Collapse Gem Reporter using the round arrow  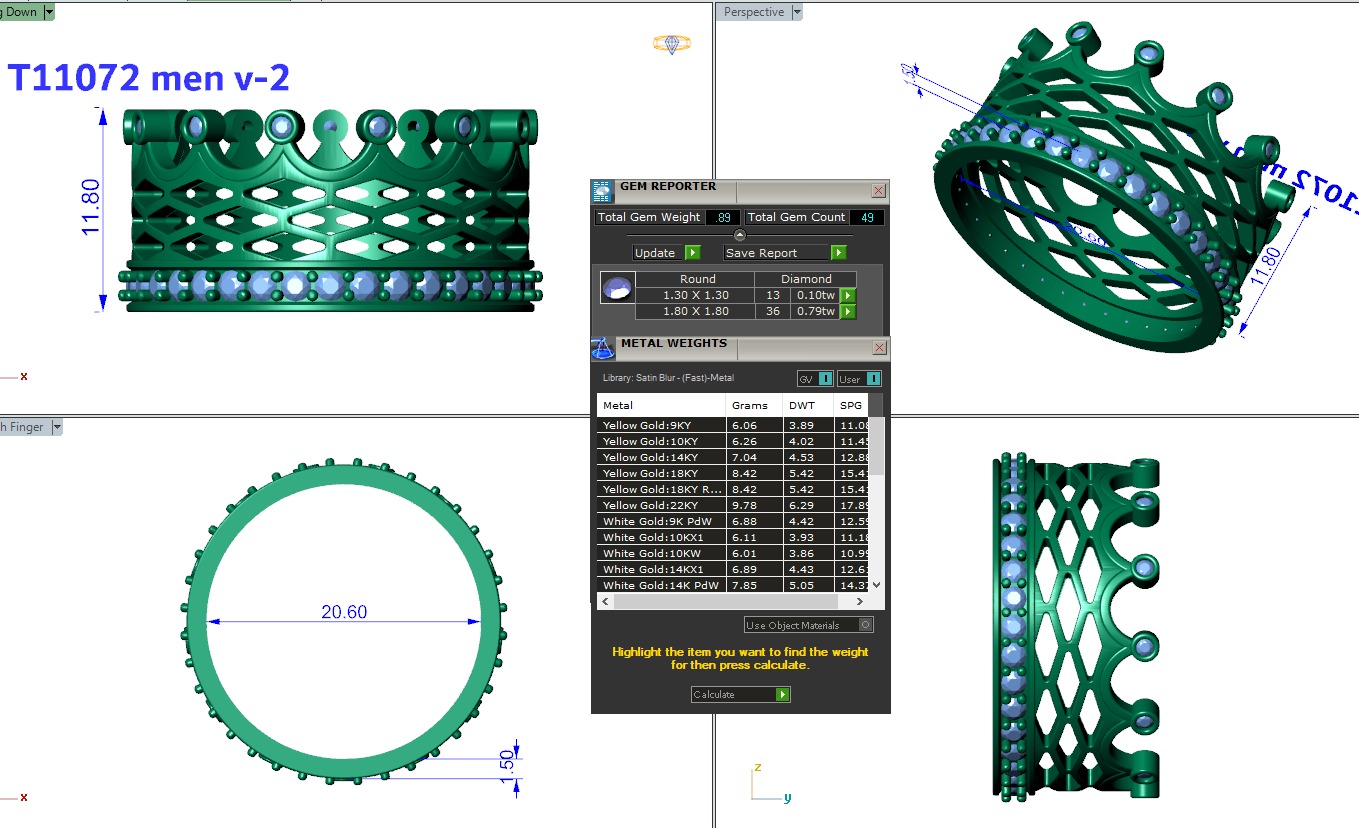pos(740,235)
